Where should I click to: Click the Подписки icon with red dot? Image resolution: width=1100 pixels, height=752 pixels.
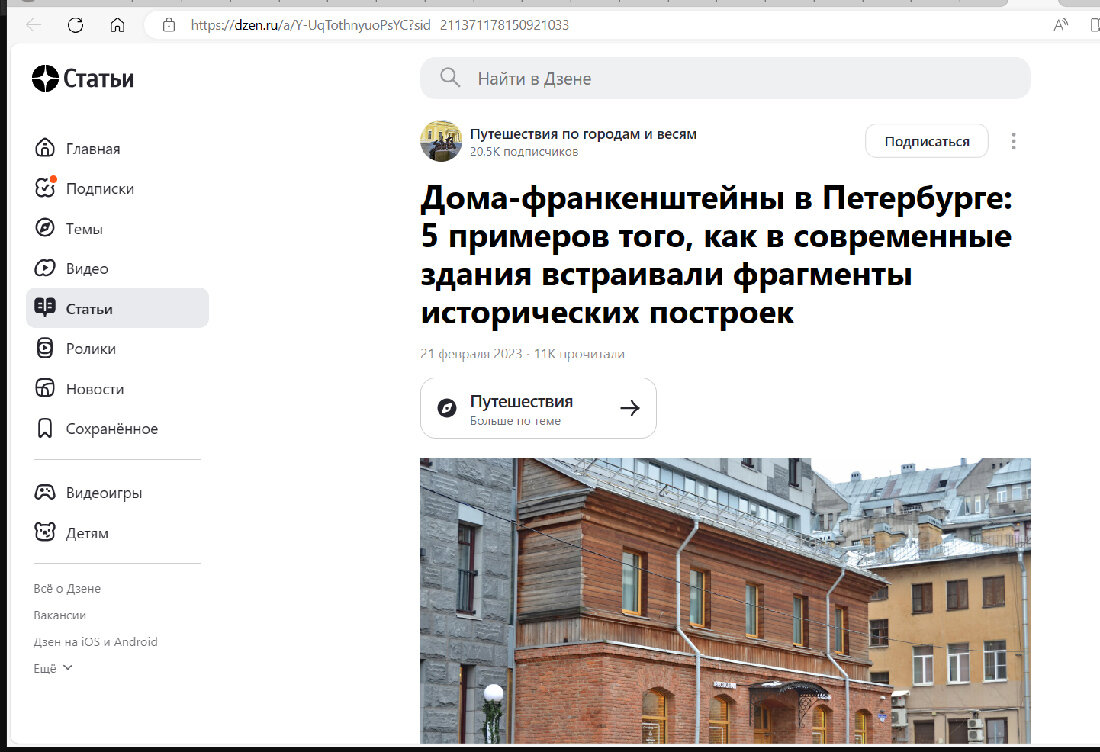(x=45, y=188)
